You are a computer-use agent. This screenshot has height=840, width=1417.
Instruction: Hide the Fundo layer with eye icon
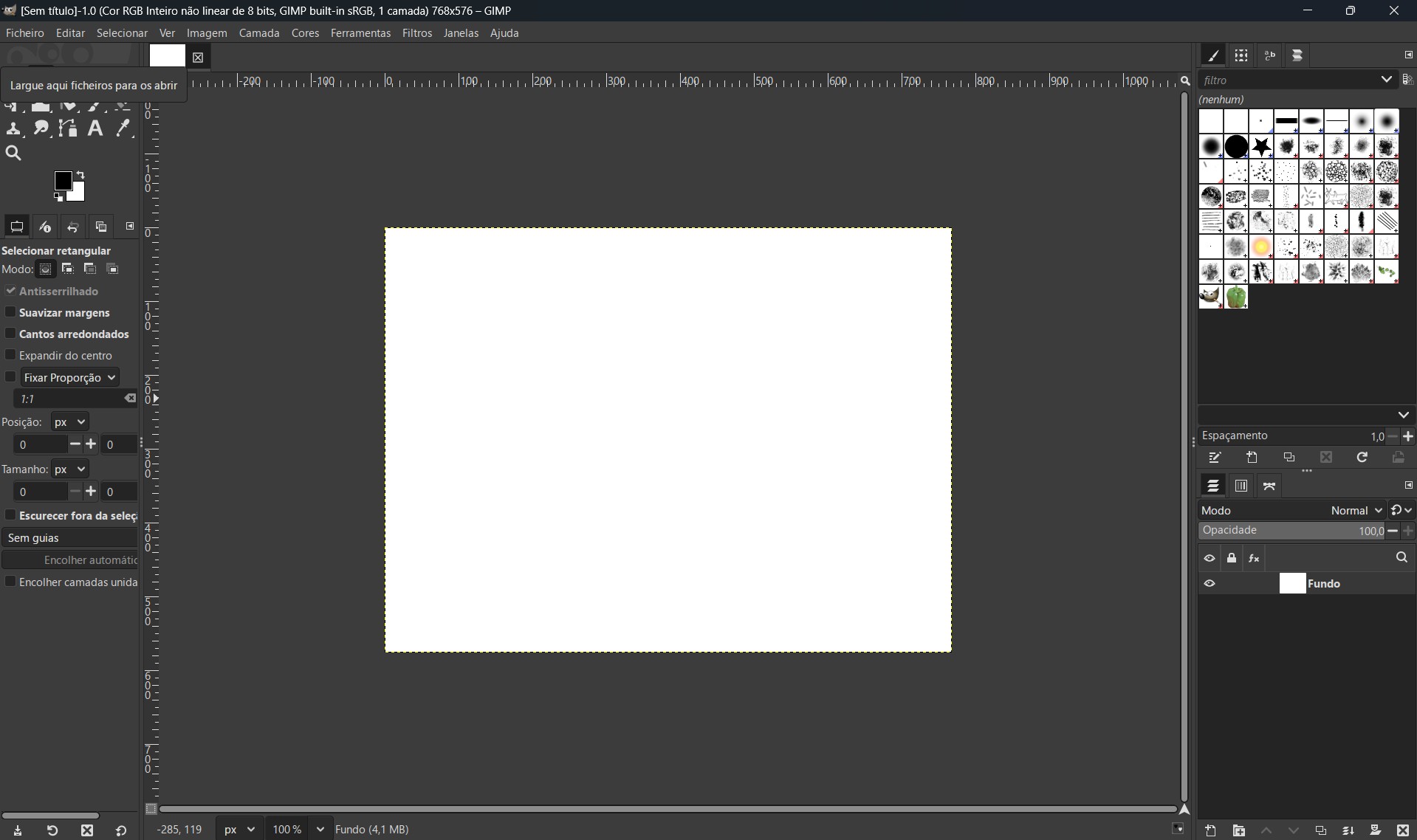pyautogui.click(x=1210, y=584)
